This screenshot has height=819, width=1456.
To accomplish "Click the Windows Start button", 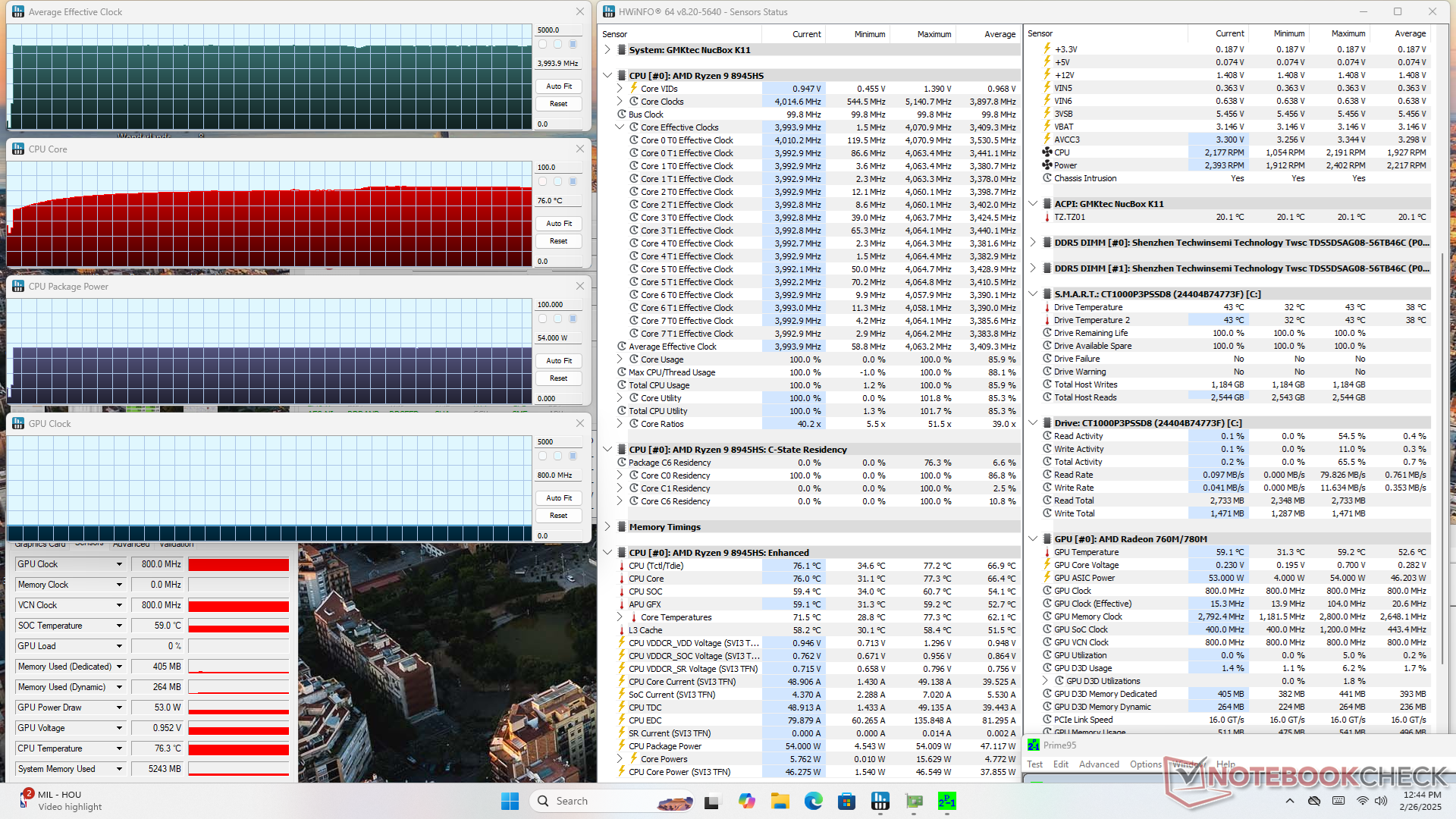I will click(510, 801).
